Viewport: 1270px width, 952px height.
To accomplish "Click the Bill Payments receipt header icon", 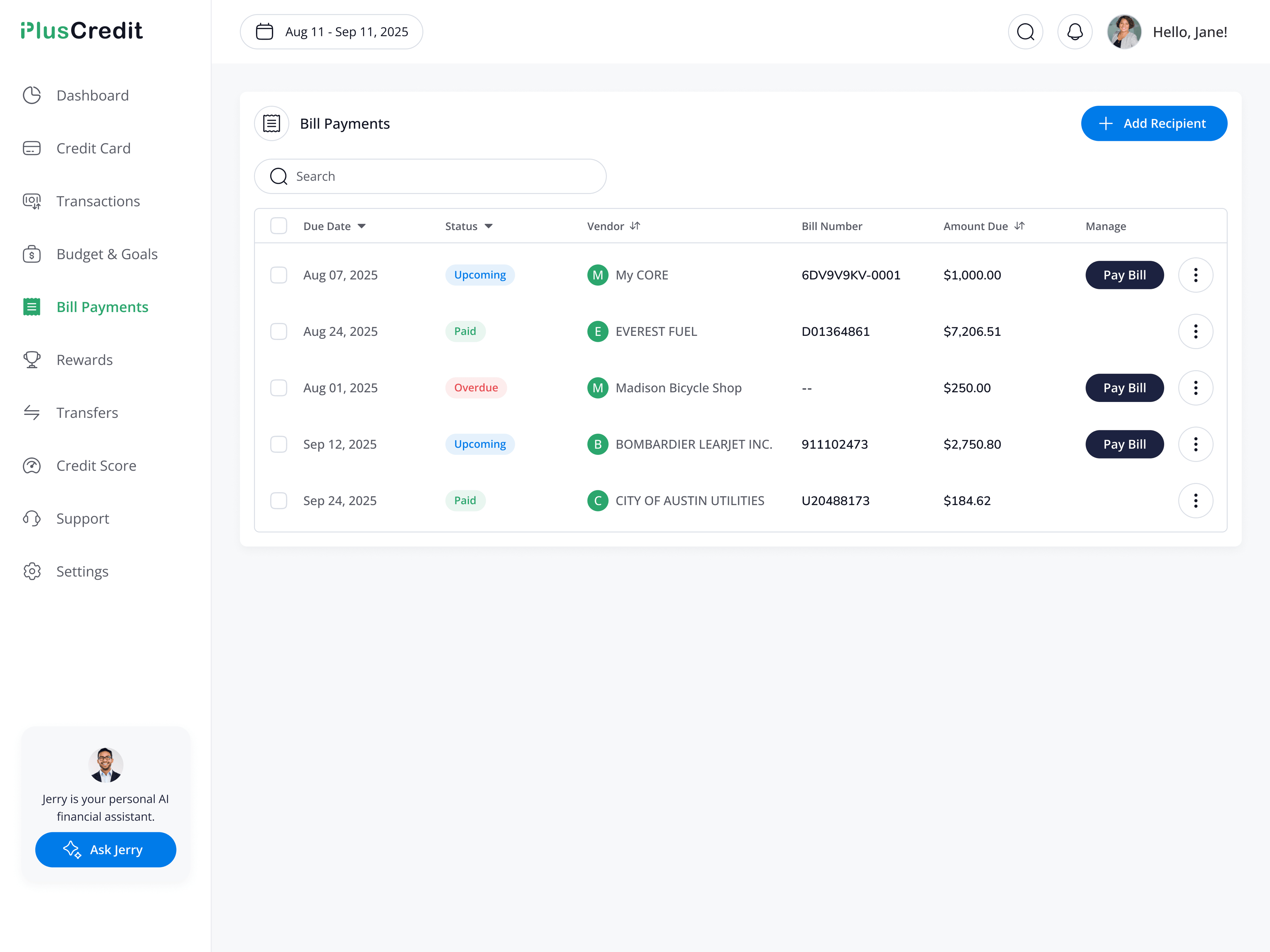I will [x=272, y=123].
